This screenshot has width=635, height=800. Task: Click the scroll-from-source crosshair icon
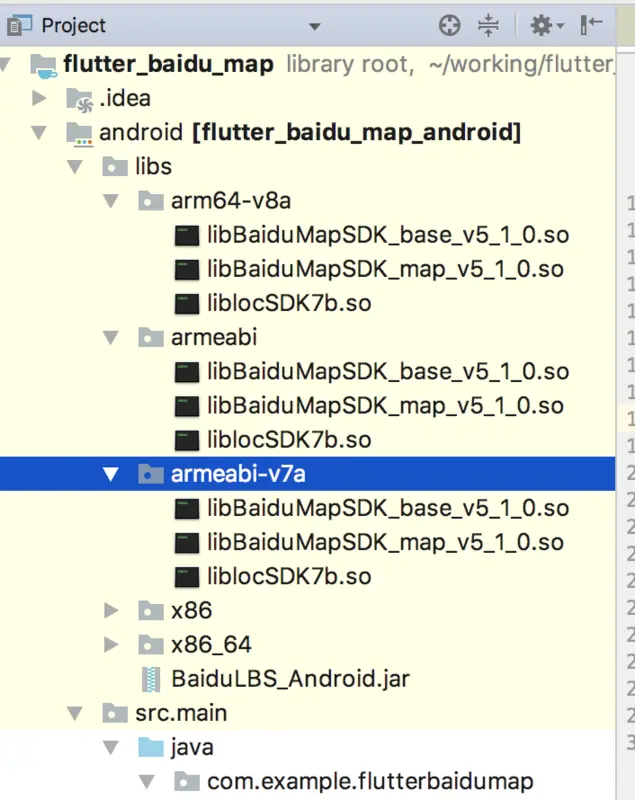point(449,25)
